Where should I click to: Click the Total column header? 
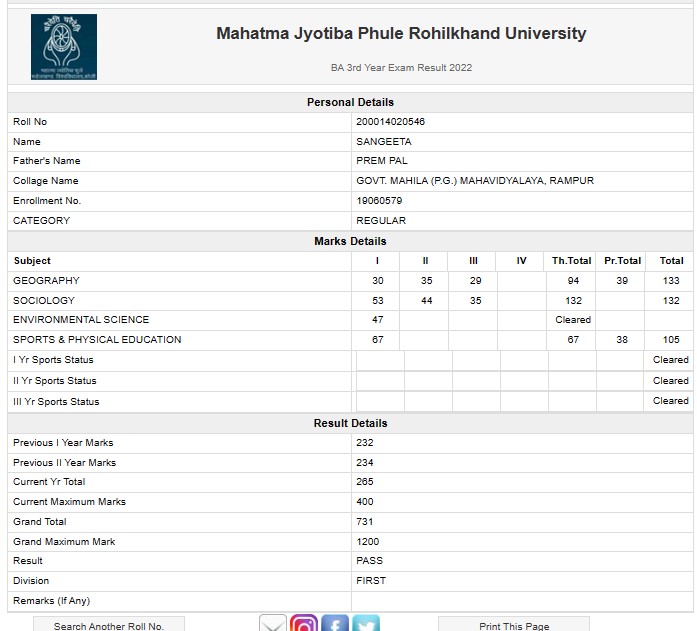pos(671,261)
